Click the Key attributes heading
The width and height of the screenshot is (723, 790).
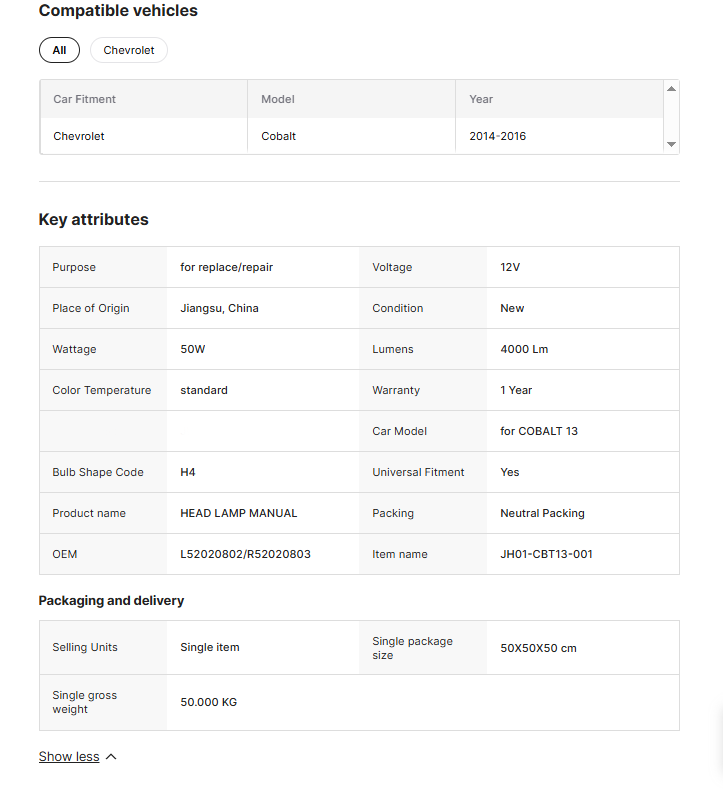coord(93,220)
